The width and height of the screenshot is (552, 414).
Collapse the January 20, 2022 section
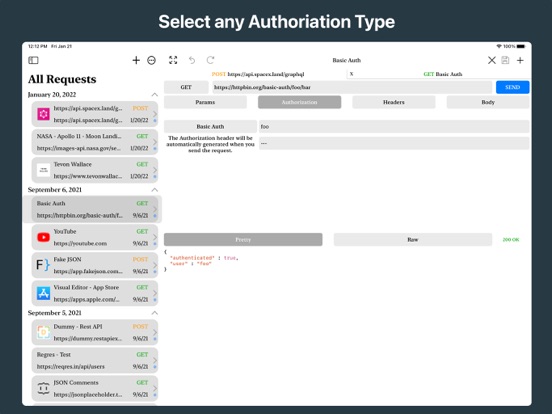pyautogui.click(x=154, y=95)
